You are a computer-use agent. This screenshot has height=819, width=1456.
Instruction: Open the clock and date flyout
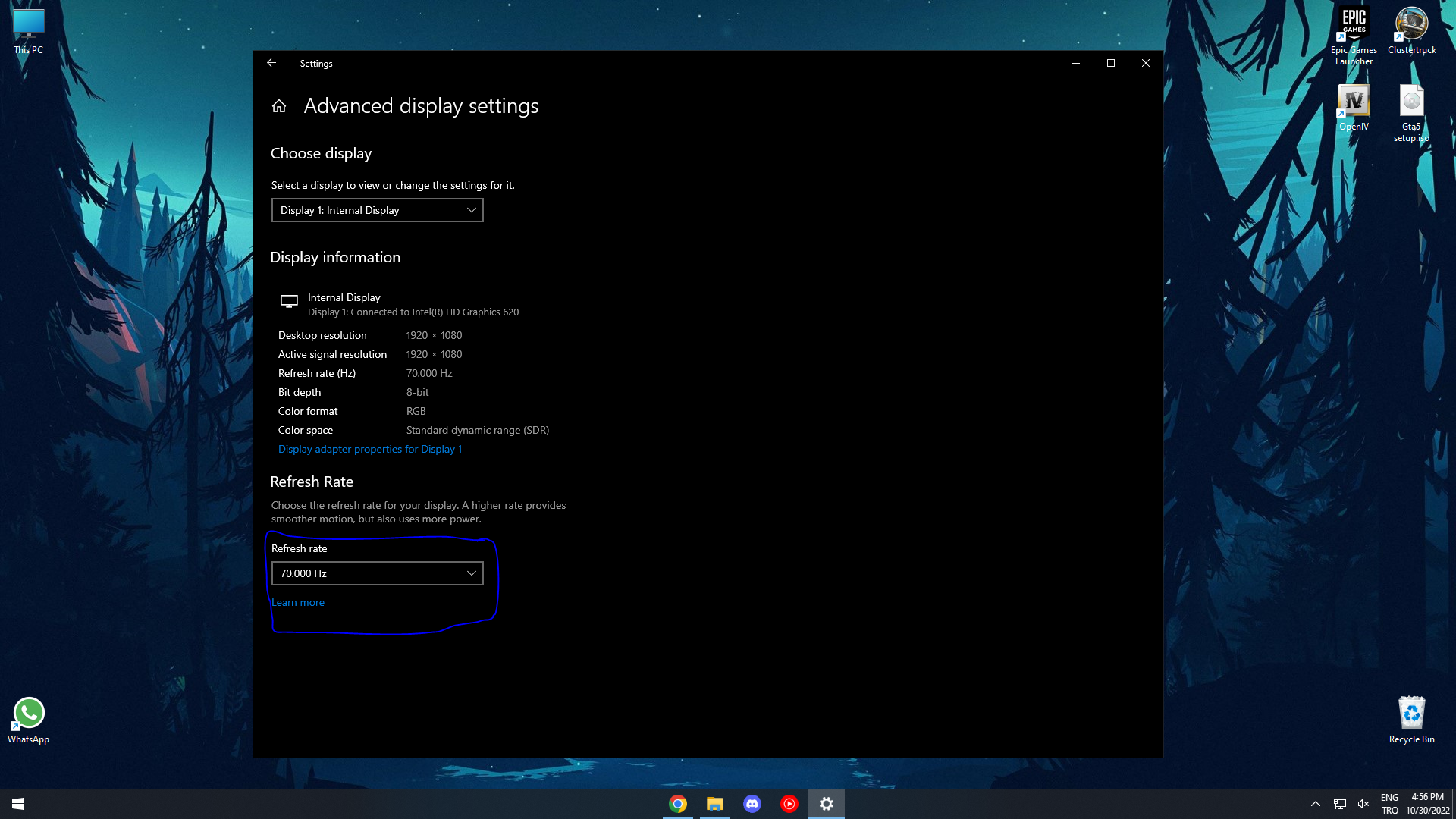pyautogui.click(x=1427, y=804)
